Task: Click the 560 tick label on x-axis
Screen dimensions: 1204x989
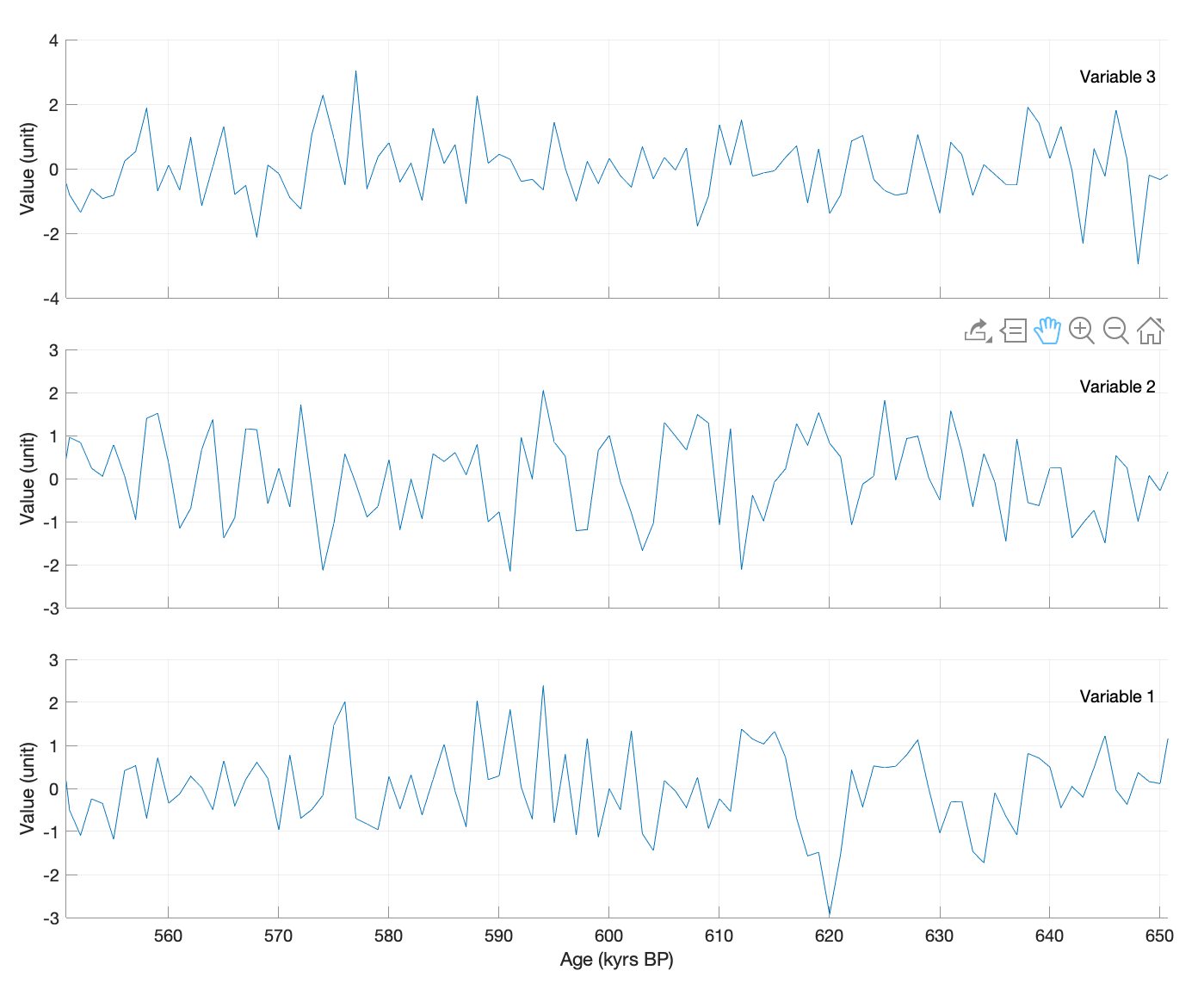Action: tap(168, 936)
